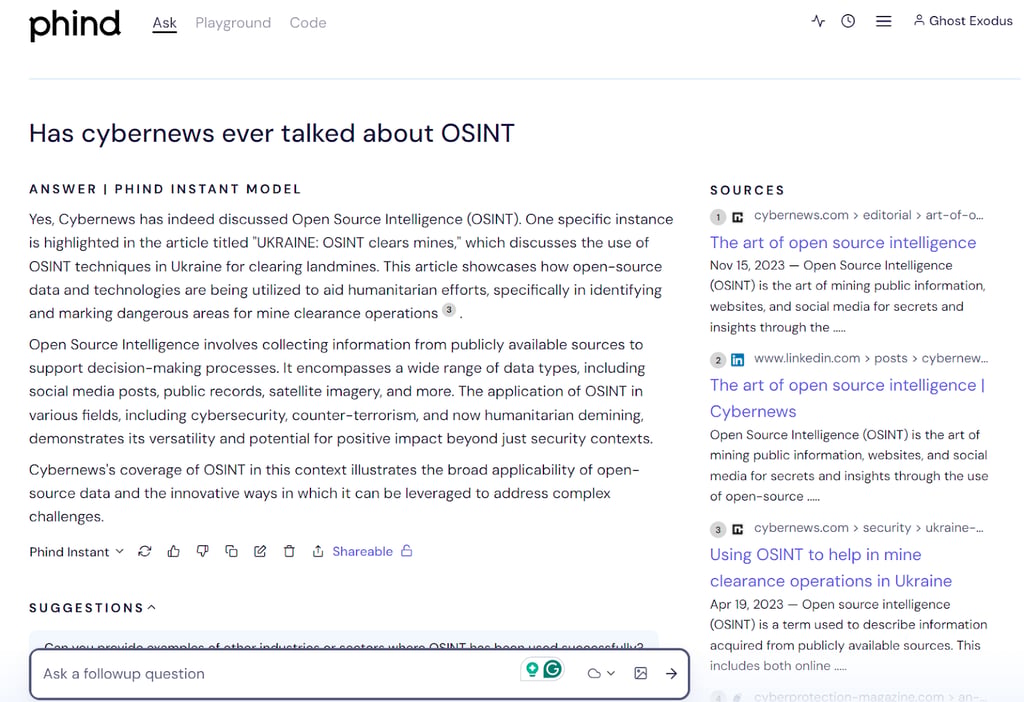Viewport: 1024px width, 702px height.
Task: Click the LinkedIn favicon in sources
Action: (737, 360)
